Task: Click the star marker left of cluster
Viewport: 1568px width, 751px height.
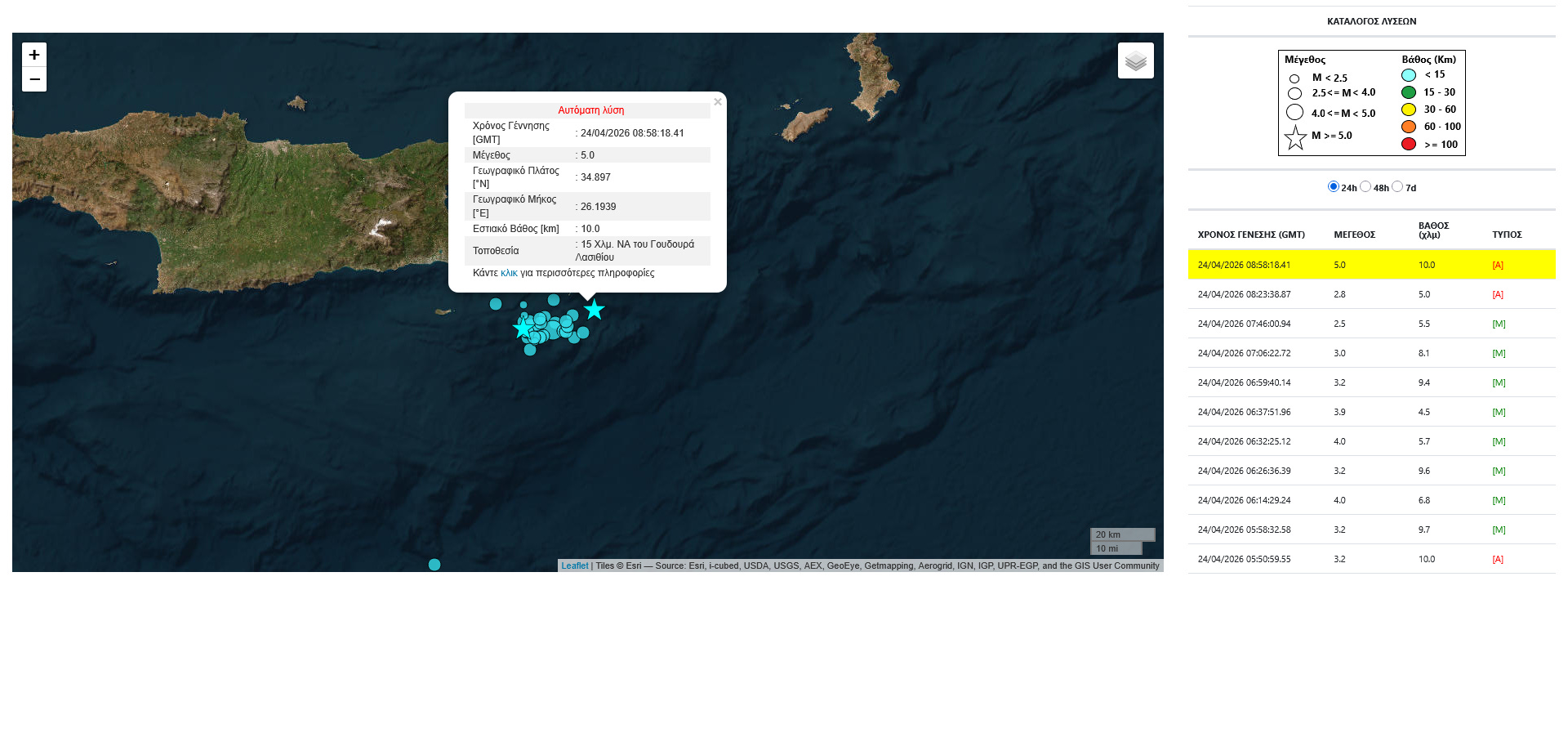Action: [522, 329]
